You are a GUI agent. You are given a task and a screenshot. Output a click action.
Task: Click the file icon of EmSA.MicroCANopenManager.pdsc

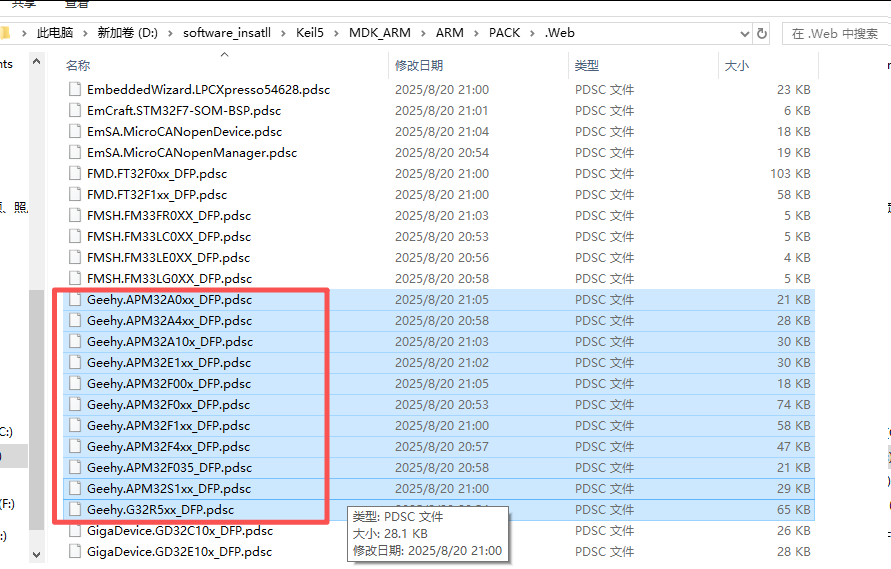(74, 152)
